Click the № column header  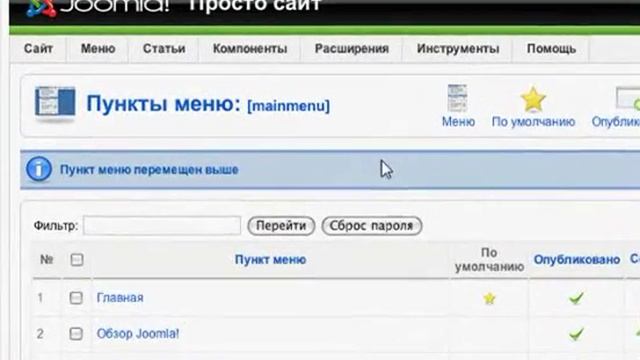point(47,260)
